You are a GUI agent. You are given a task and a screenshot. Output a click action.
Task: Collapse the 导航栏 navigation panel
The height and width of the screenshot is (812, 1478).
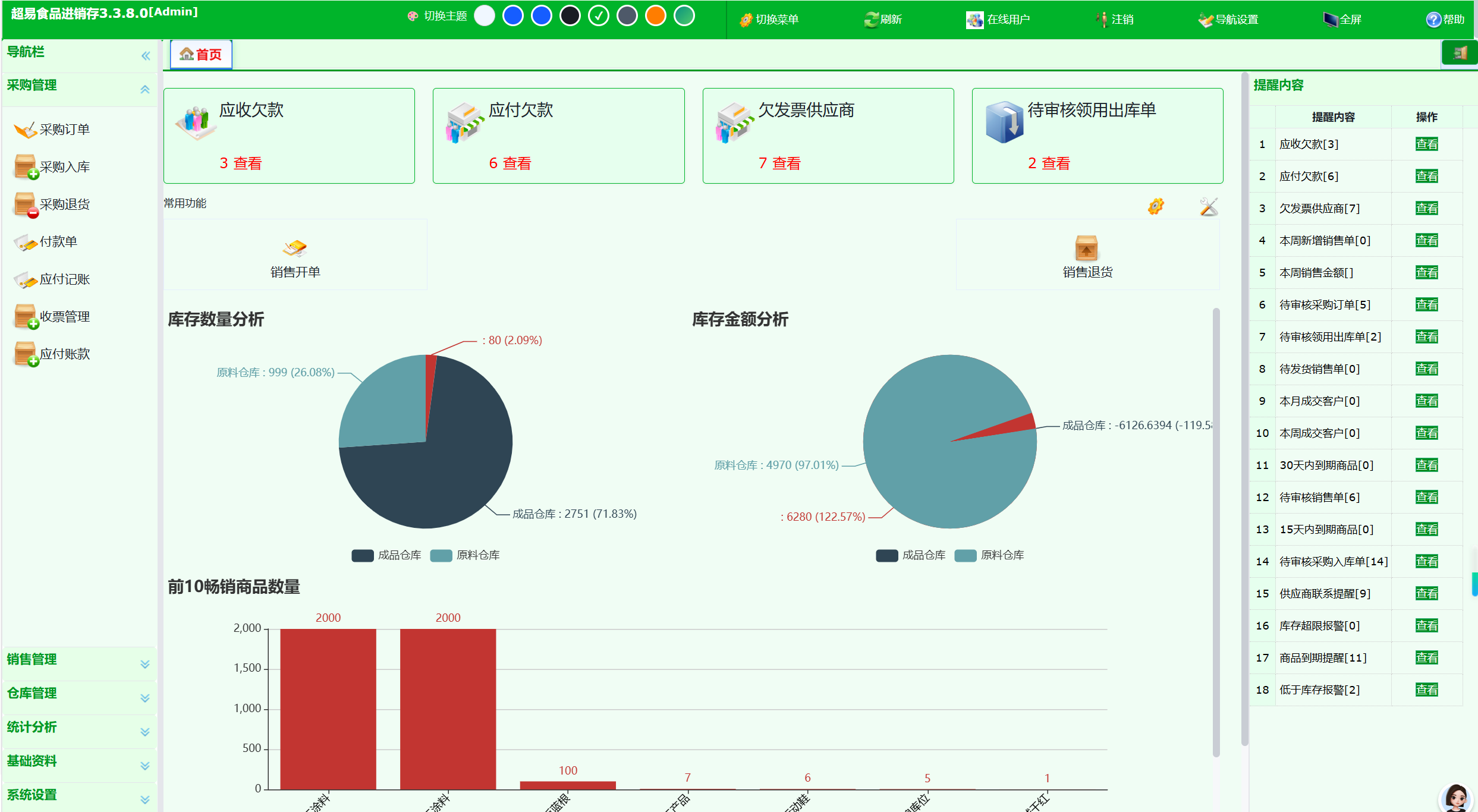[x=146, y=56]
